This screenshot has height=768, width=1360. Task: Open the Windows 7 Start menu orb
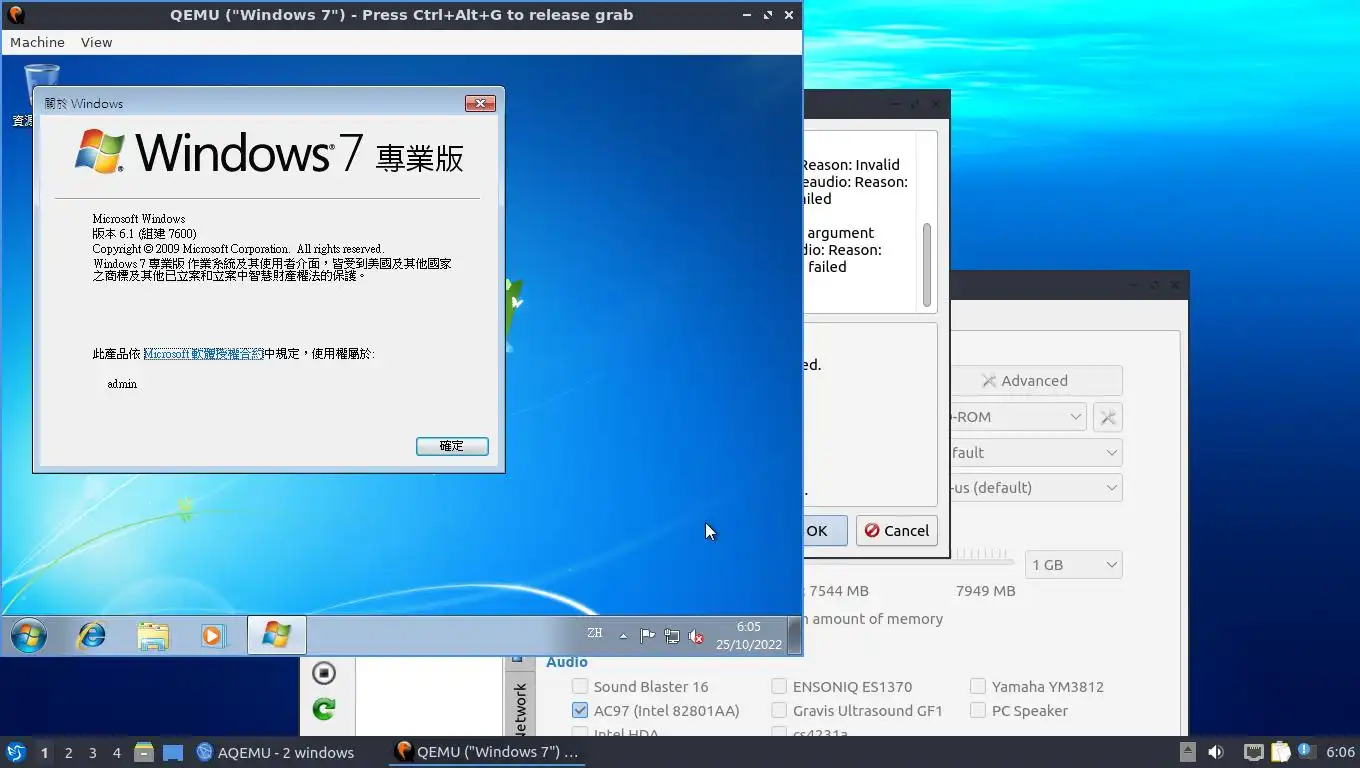pos(28,636)
